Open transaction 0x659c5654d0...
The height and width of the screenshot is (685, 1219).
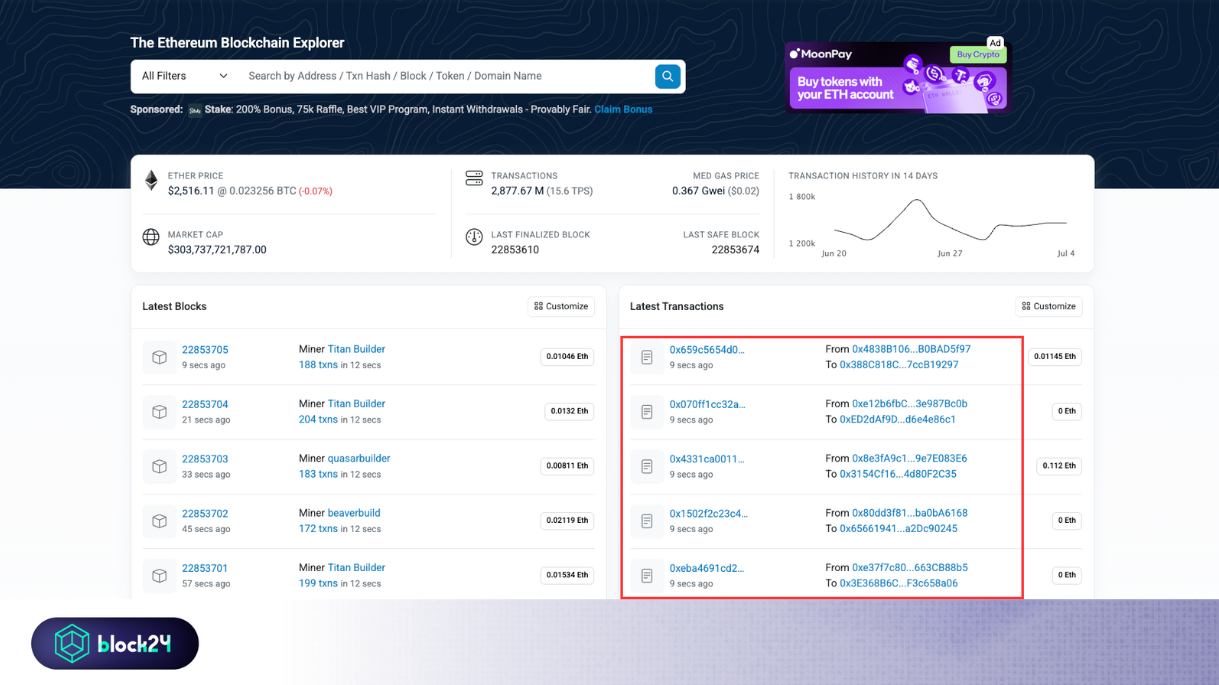(x=707, y=350)
